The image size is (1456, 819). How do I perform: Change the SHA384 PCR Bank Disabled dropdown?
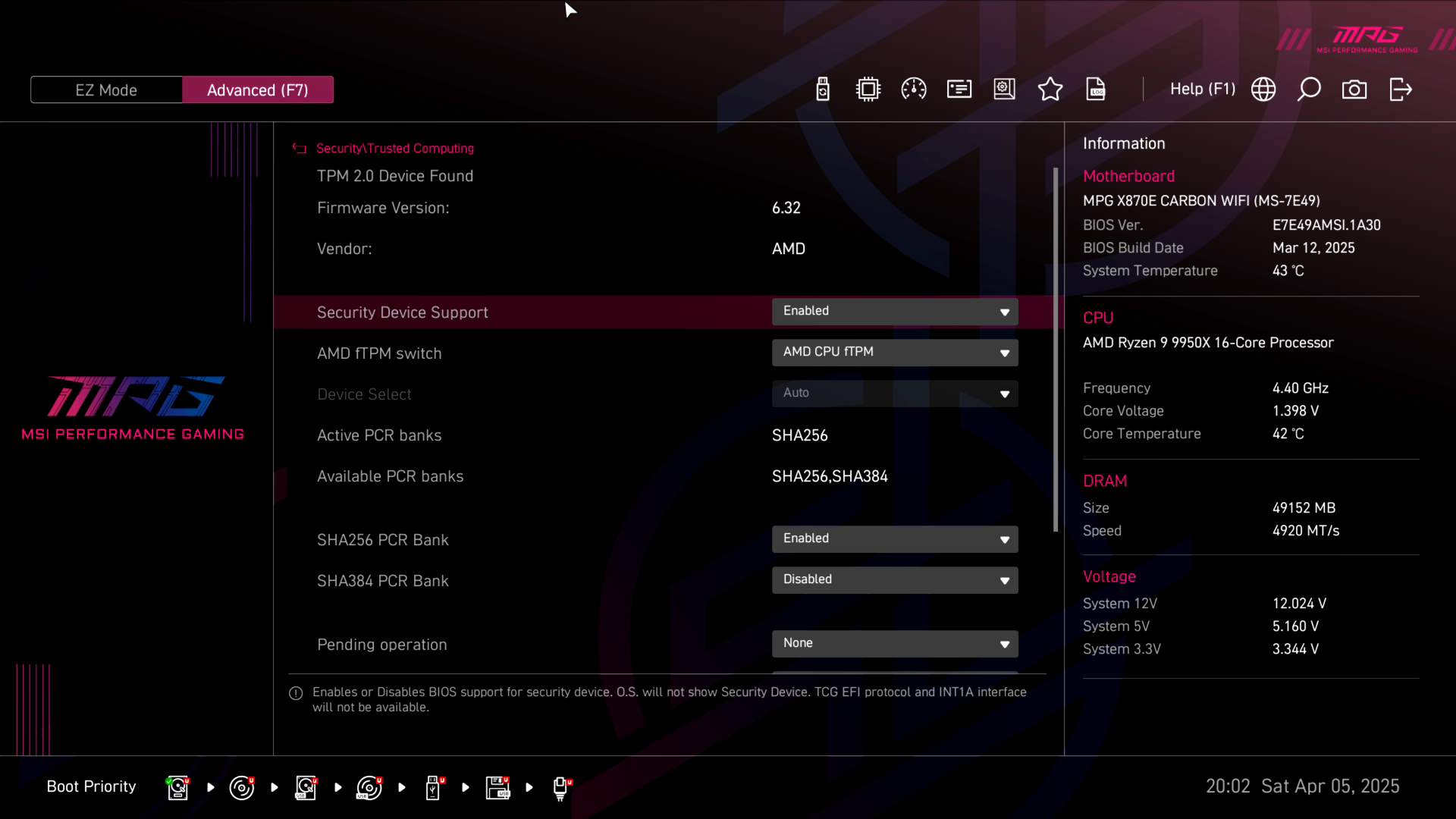(895, 580)
